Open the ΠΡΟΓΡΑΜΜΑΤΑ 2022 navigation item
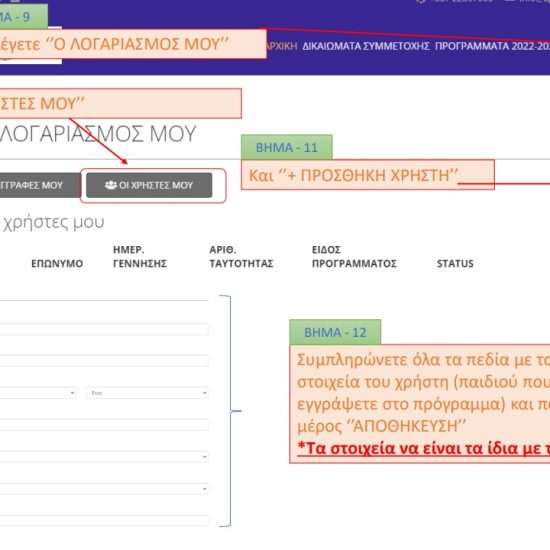The height and width of the screenshot is (550, 550). point(492,46)
